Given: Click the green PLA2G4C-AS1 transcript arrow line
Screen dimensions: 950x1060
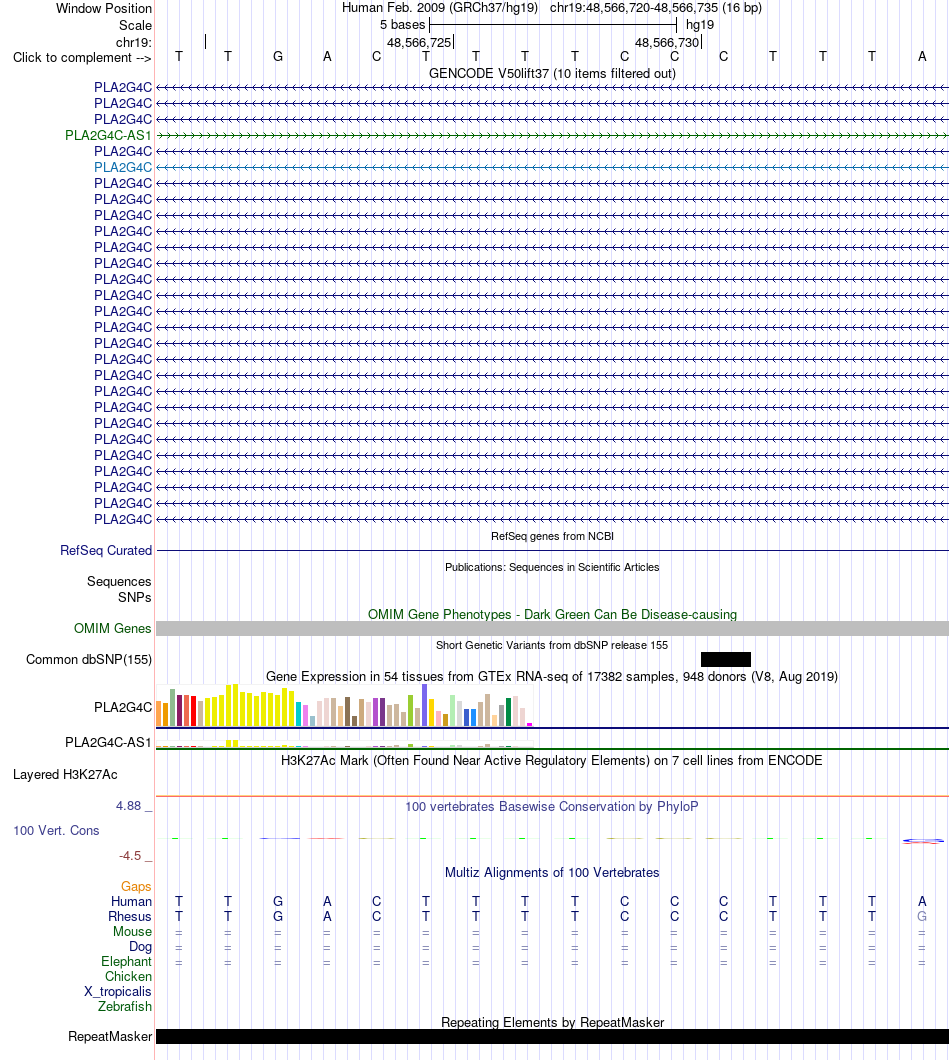Looking at the screenshot, I should (x=552, y=135).
